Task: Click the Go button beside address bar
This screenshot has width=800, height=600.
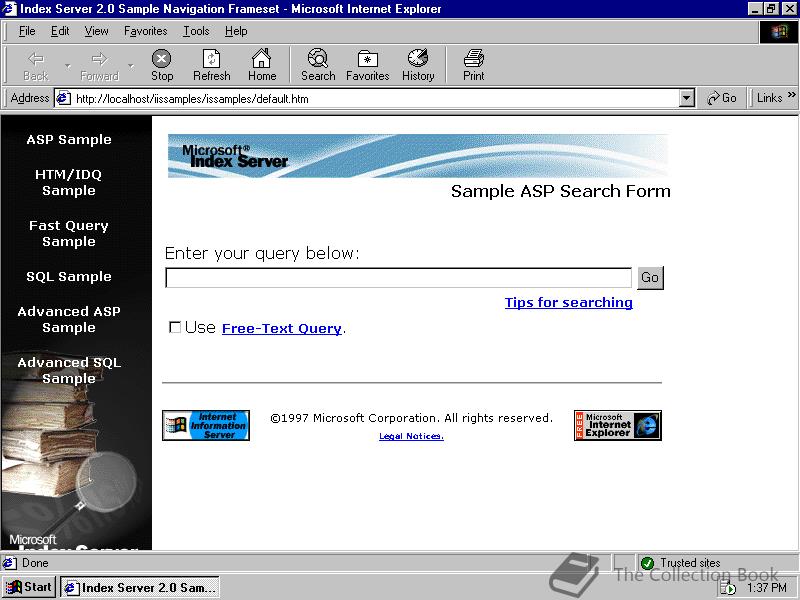Action: point(721,98)
